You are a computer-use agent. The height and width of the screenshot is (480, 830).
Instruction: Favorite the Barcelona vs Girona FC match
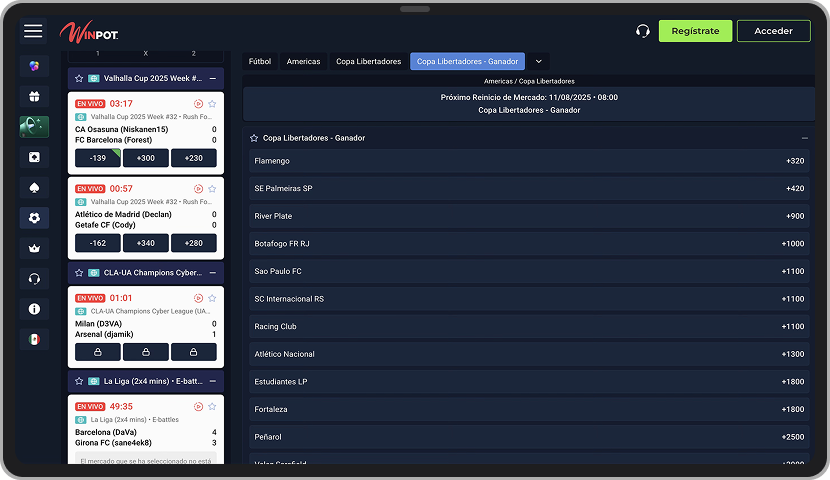[x=212, y=406]
